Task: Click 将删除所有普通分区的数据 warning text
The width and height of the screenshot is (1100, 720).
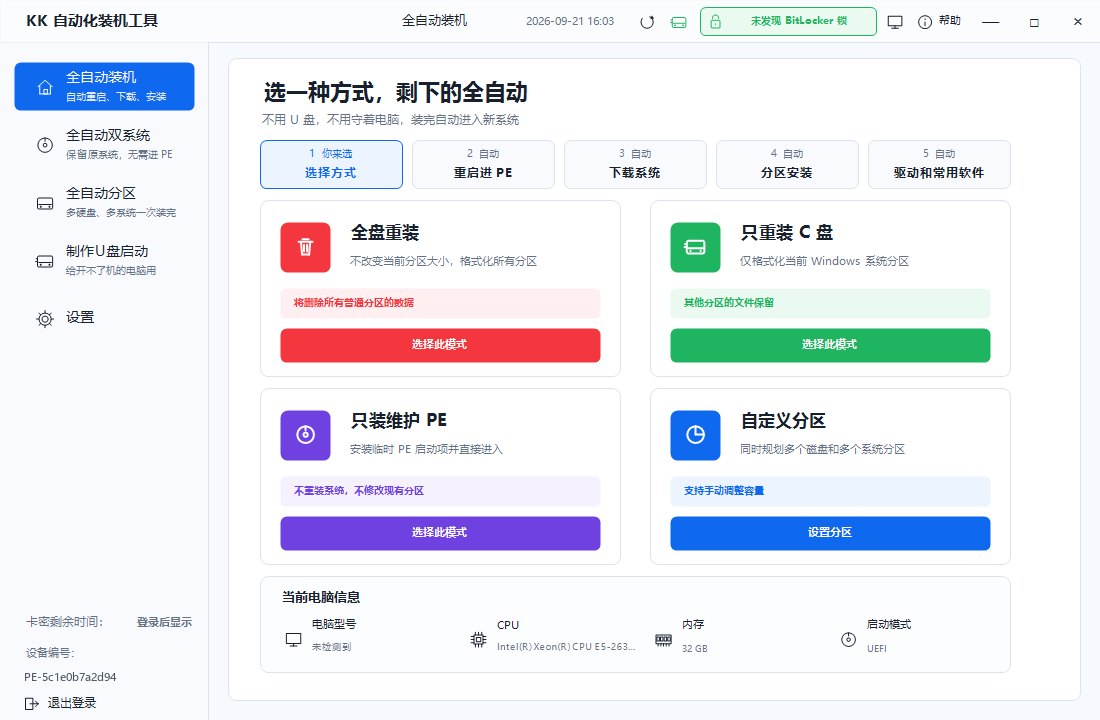Action: tap(354, 303)
